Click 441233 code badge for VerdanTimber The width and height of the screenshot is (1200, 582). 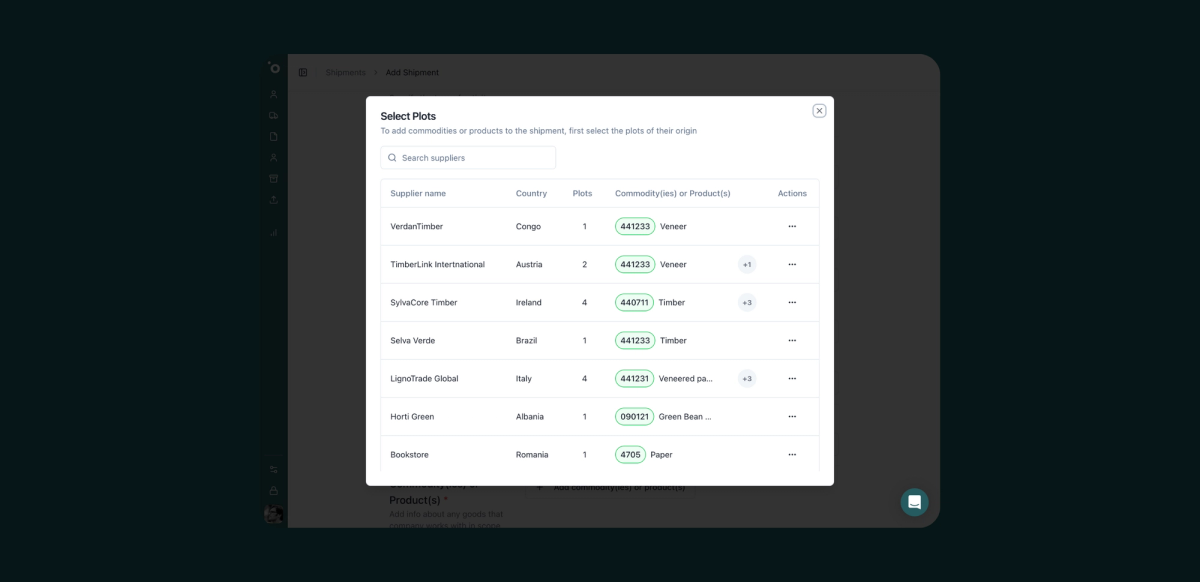(635, 226)
